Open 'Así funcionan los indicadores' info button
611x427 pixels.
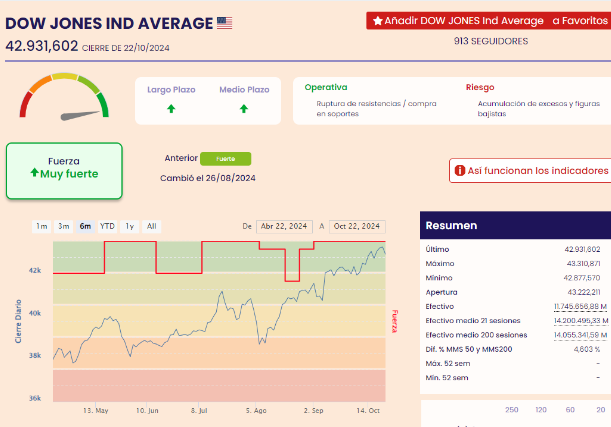click(530, 171)
